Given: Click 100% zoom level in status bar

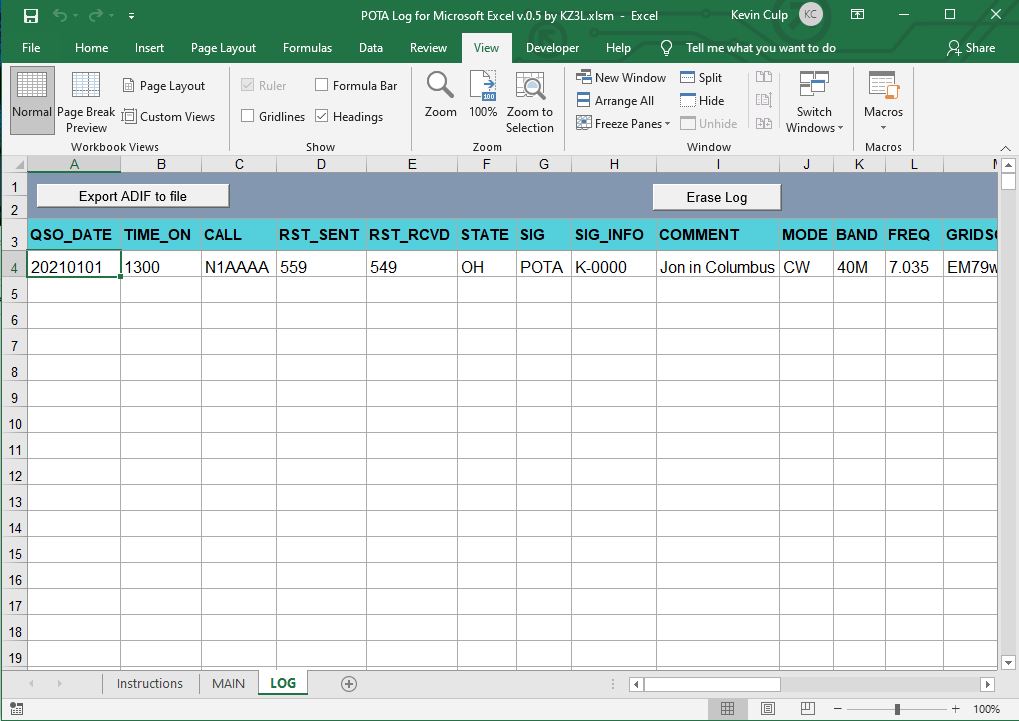Looking at the screenshot, I should (x=987, y=709).
